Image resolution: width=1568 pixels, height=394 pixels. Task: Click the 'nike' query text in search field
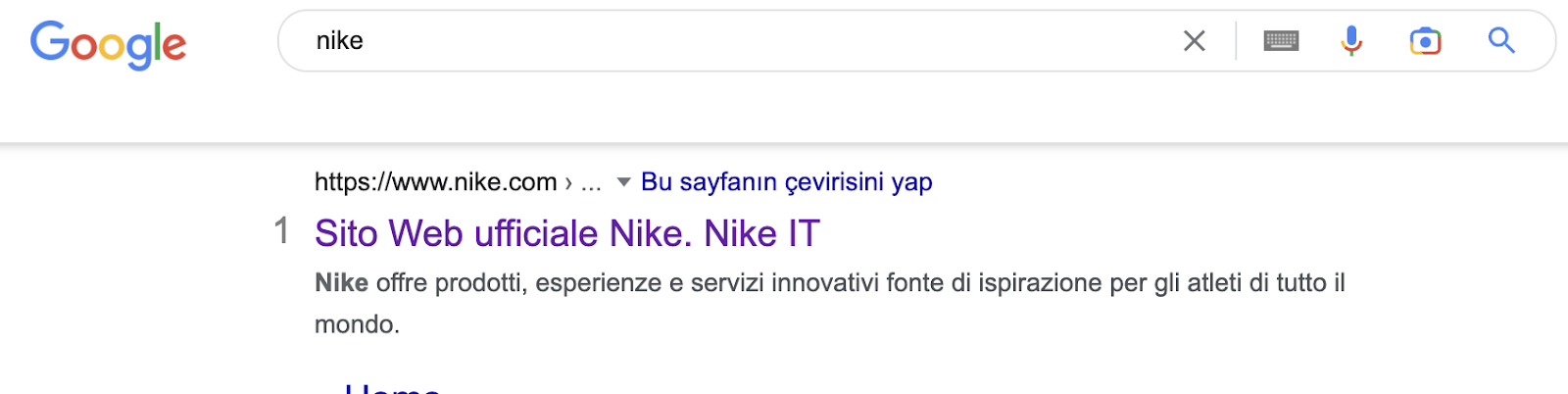click(x=339, y=41)
